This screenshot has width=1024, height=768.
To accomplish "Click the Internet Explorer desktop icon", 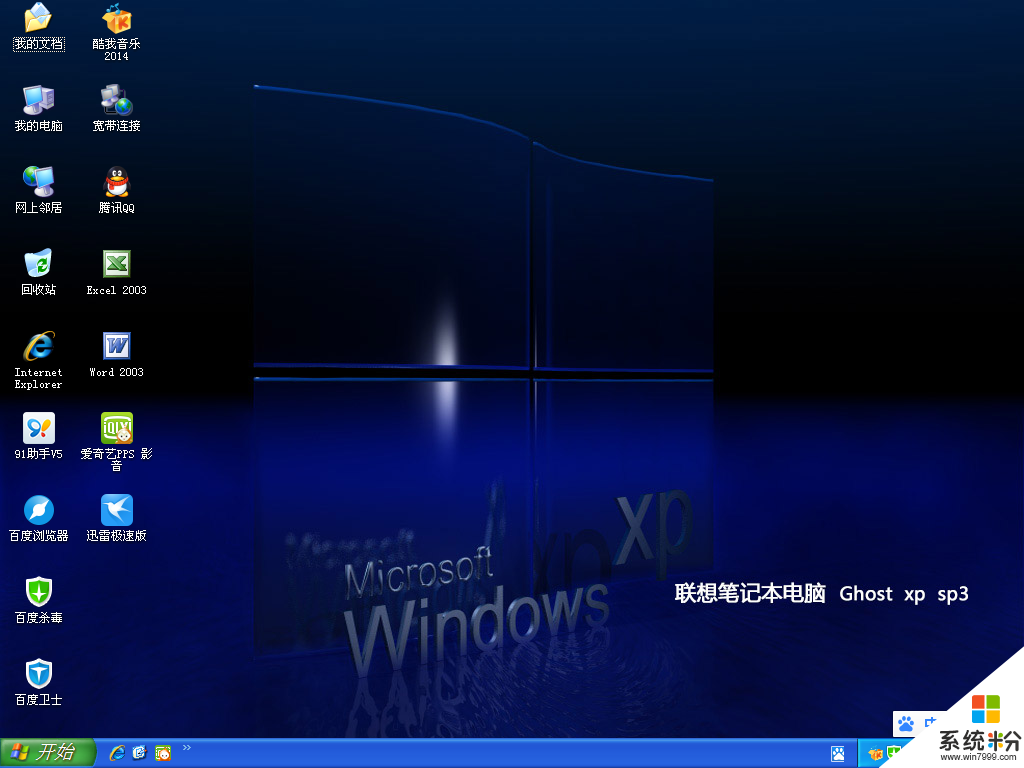I will click(38, 346).
